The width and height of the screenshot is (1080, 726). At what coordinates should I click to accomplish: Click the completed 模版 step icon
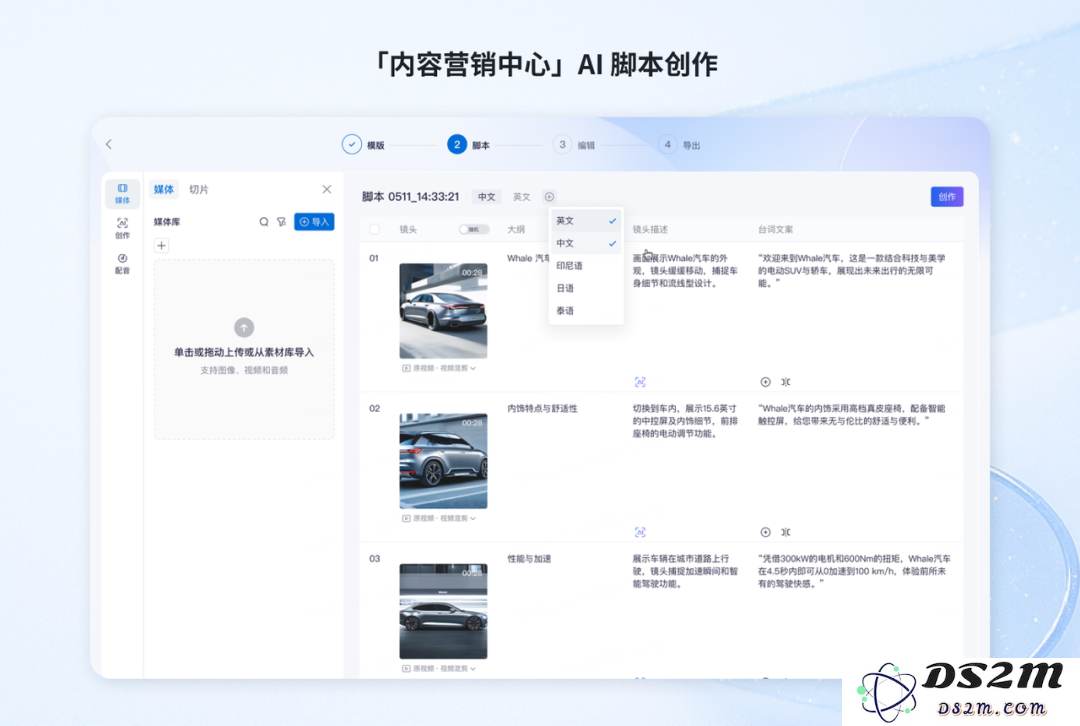click(x=351, y=145)
